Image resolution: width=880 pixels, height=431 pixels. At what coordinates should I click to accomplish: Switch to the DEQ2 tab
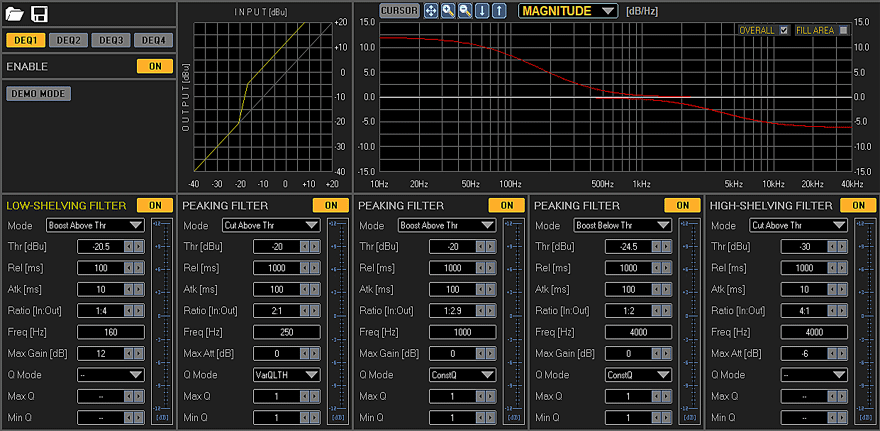pyautogui.click(x=68, y=40)
